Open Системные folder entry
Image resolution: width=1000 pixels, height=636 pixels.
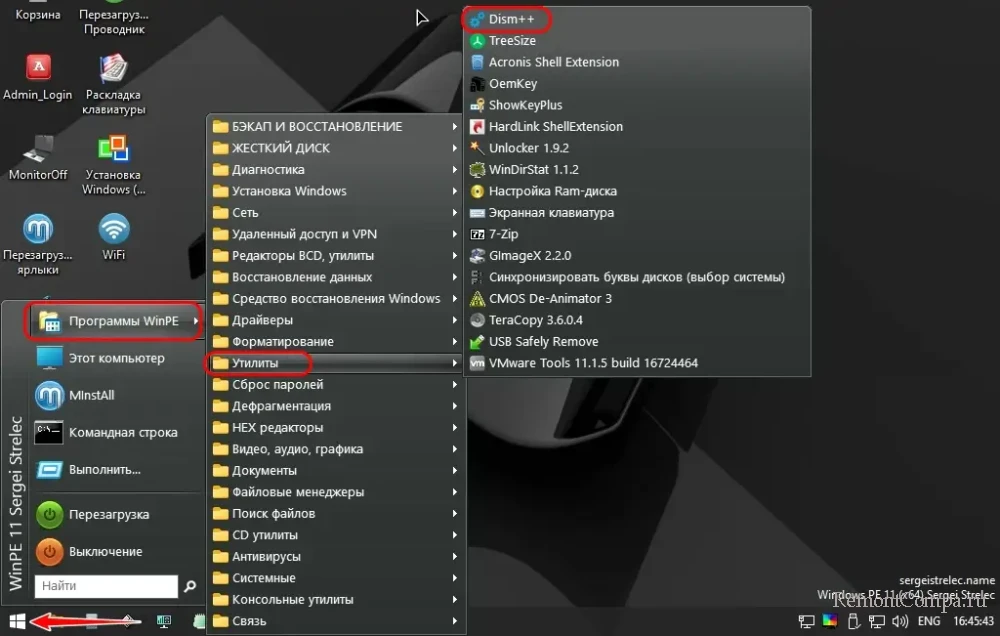tap(336, 578)
